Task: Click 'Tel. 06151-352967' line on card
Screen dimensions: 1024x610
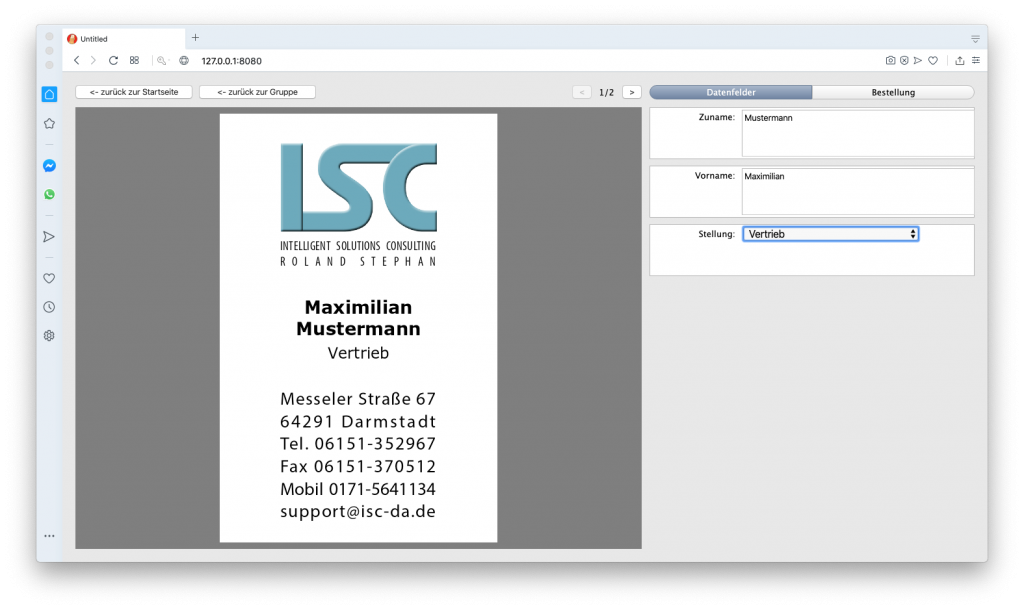Action: tap(358, 443)
